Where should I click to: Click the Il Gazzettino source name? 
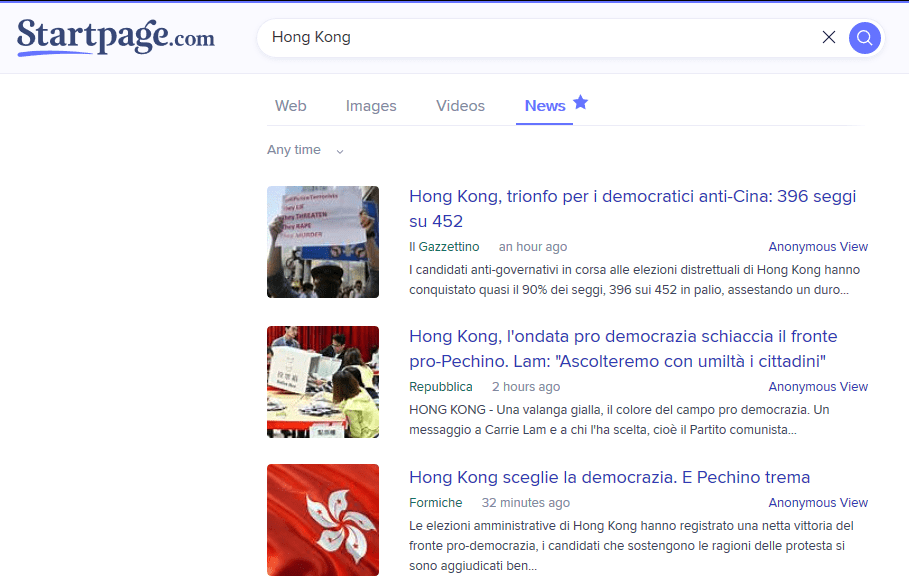(x=444, y=247)
